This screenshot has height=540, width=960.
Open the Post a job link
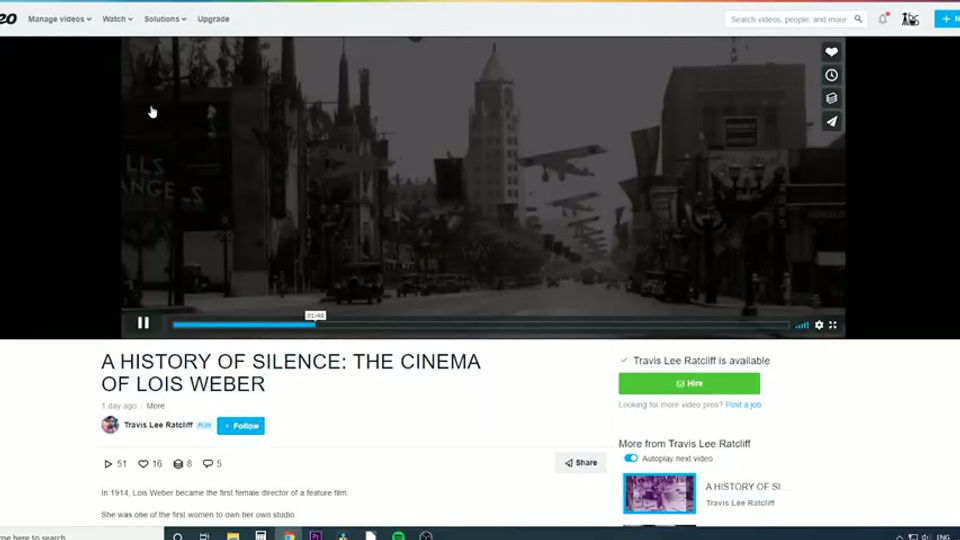click(x=743, y=405)
